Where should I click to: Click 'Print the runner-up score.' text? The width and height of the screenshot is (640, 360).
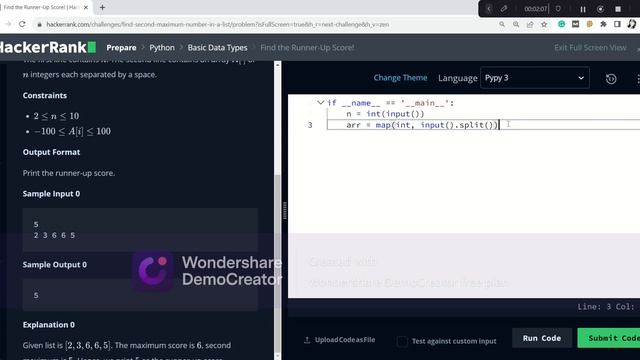[69, 173]
